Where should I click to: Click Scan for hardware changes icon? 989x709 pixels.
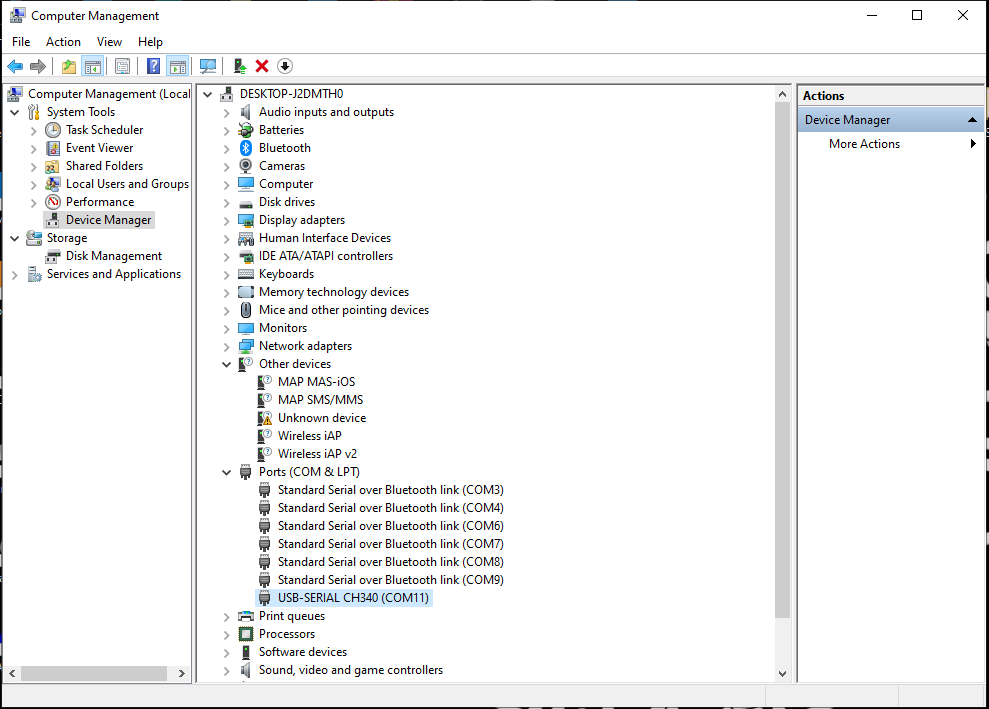click(x=208, y=66)
